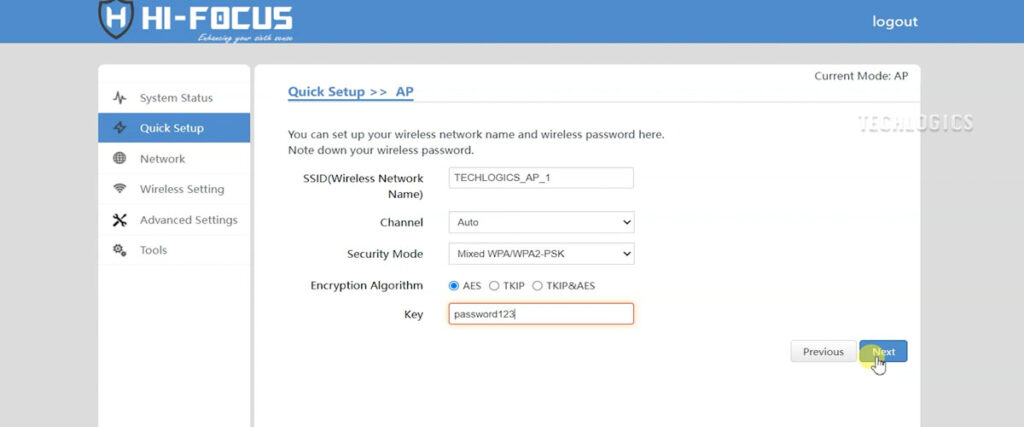This screenshot has width=1024, height=427.
Task: Click the Advanced Settings wrench icon
Action: click(120, 220)
